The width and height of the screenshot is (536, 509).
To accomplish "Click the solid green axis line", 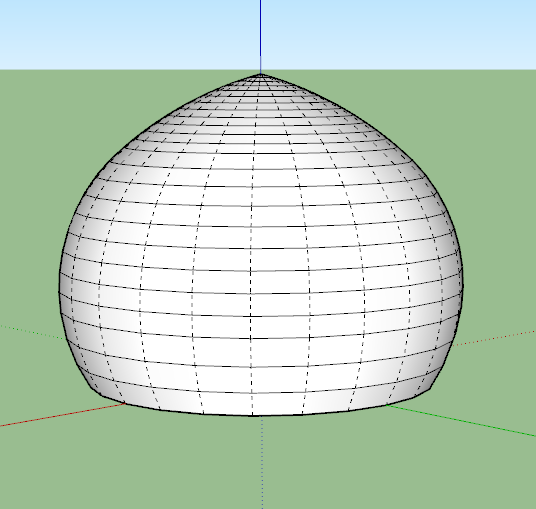I will pyautogui.click(x=461, y=421).
